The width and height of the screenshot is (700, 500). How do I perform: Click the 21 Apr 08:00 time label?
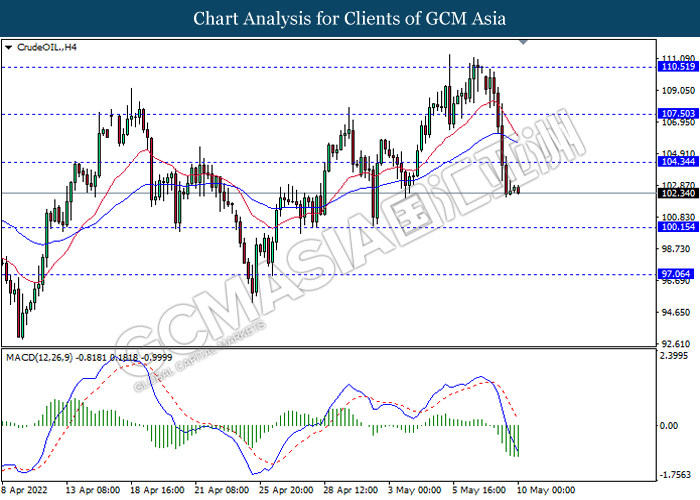(222, 490)
